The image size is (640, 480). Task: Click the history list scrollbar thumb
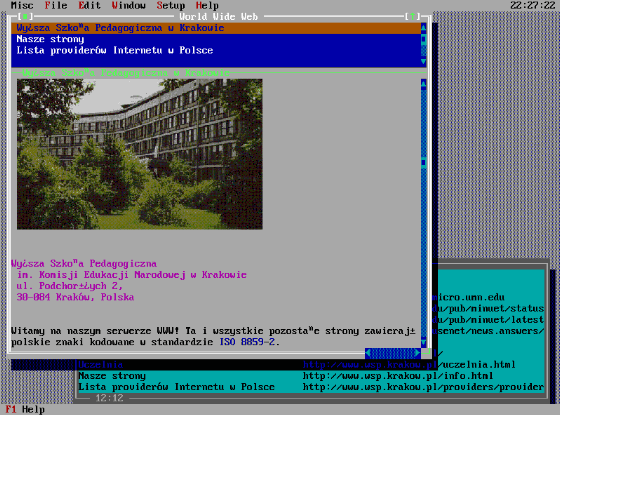point(424,39)
